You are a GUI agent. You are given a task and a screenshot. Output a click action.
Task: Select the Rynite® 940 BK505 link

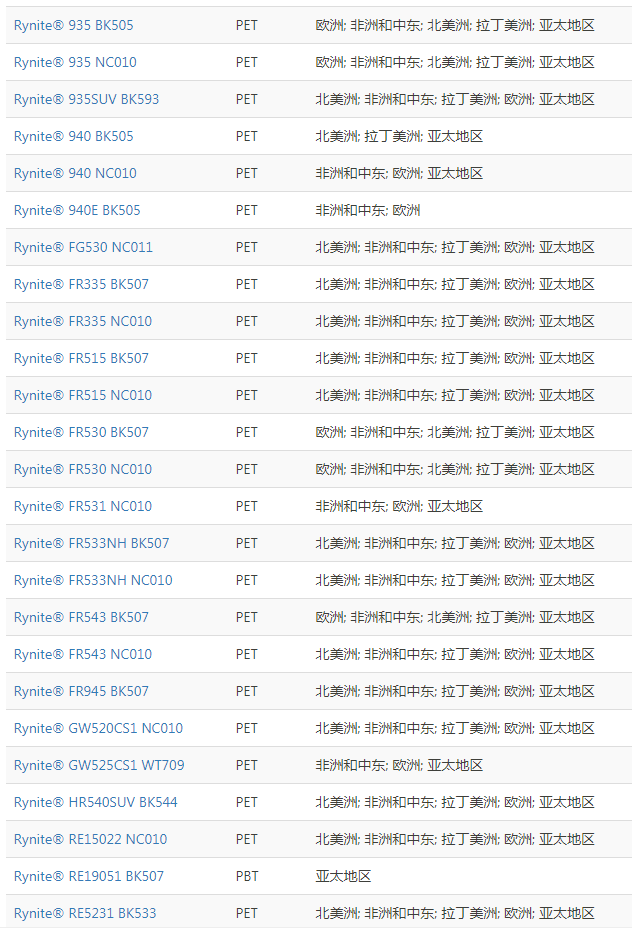click(73, 136)
